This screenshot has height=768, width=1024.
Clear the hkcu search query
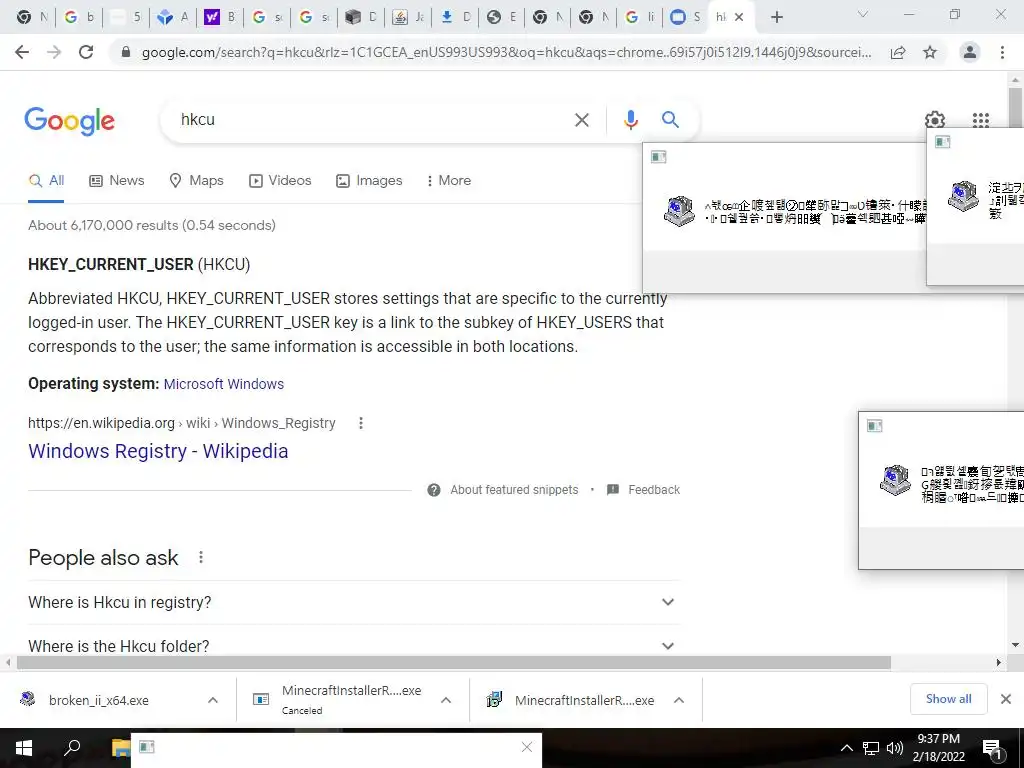(581, 120)
